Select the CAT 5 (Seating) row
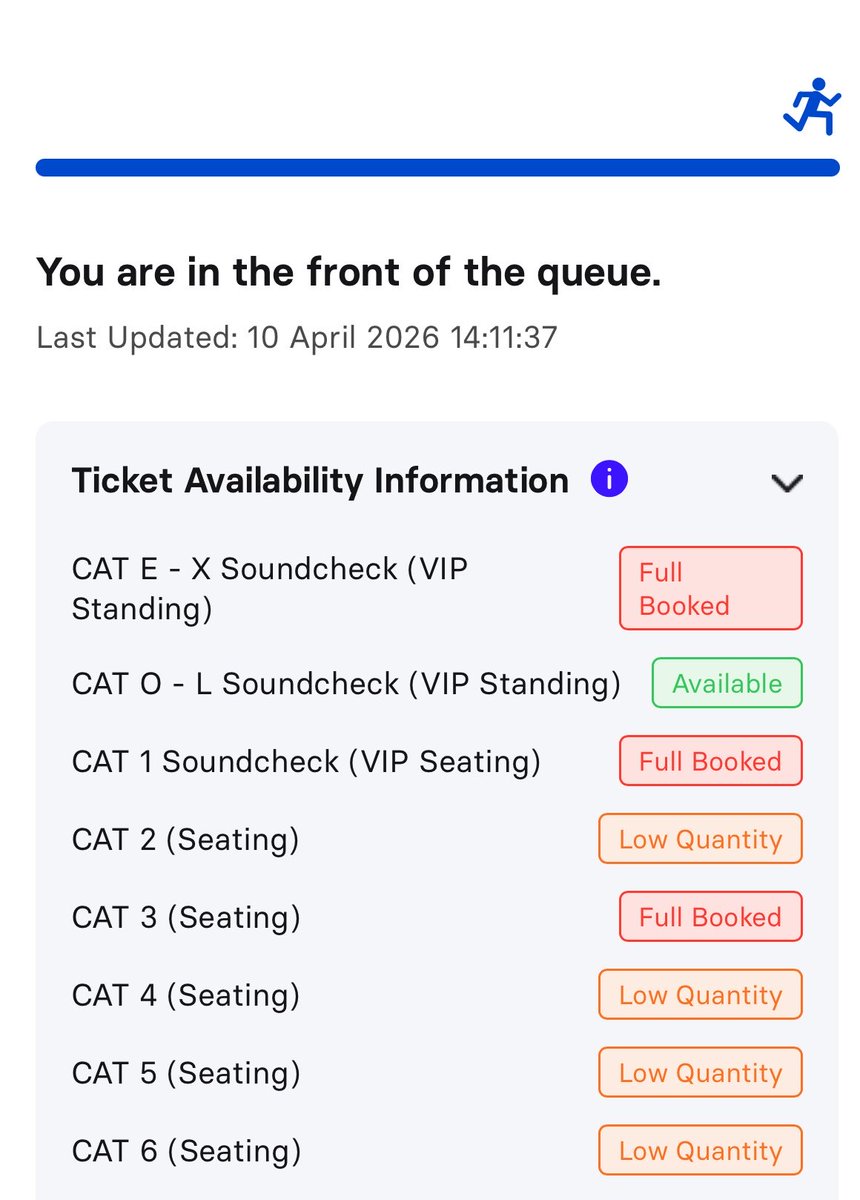This screenshot has height=1200, width=860. [x=186, y=1073]
